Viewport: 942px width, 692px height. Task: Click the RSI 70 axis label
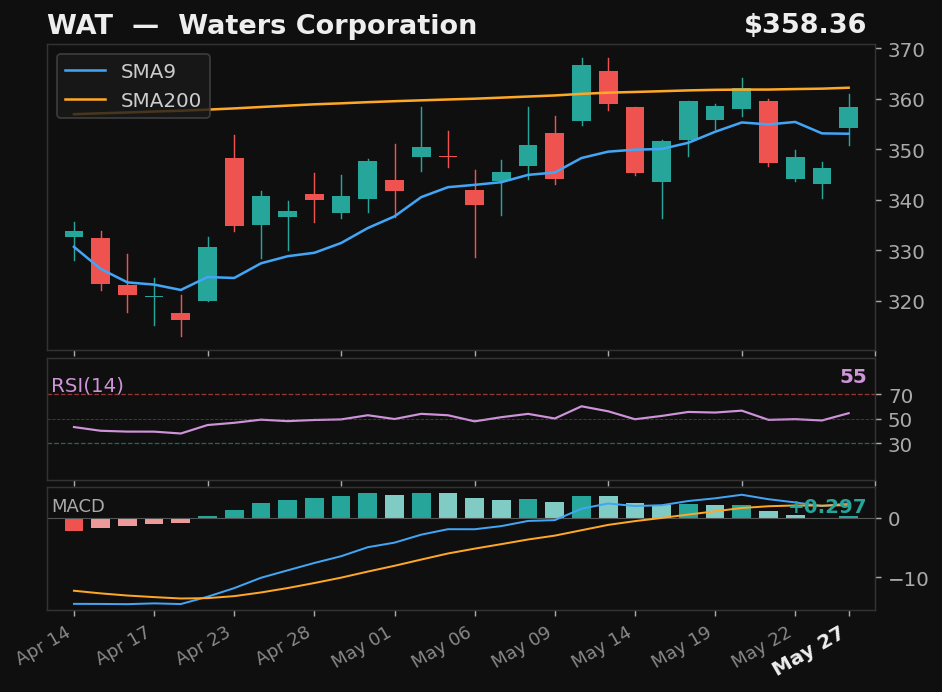click(901, 396)
